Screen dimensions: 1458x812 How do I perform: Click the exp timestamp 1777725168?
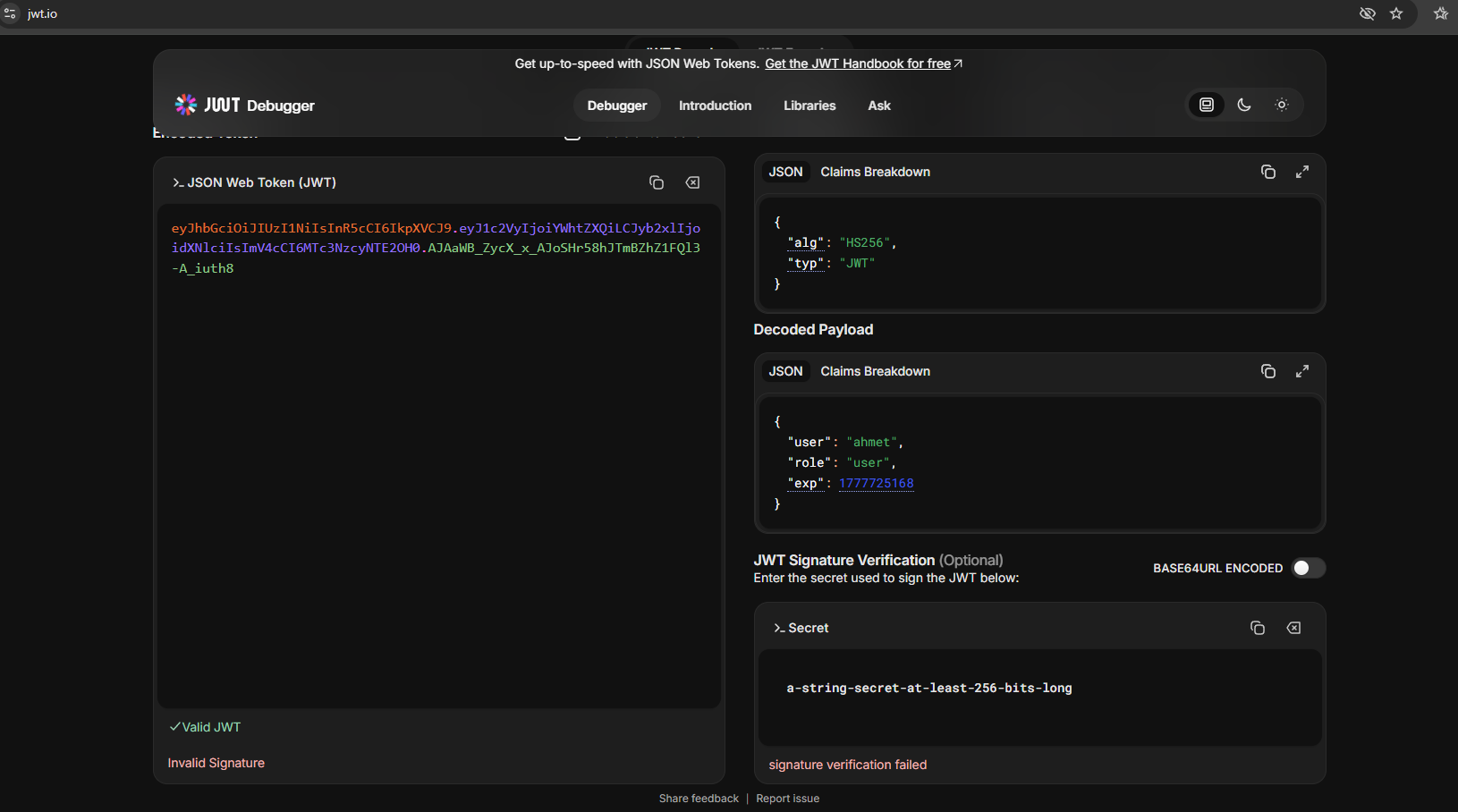click(877, 483)
